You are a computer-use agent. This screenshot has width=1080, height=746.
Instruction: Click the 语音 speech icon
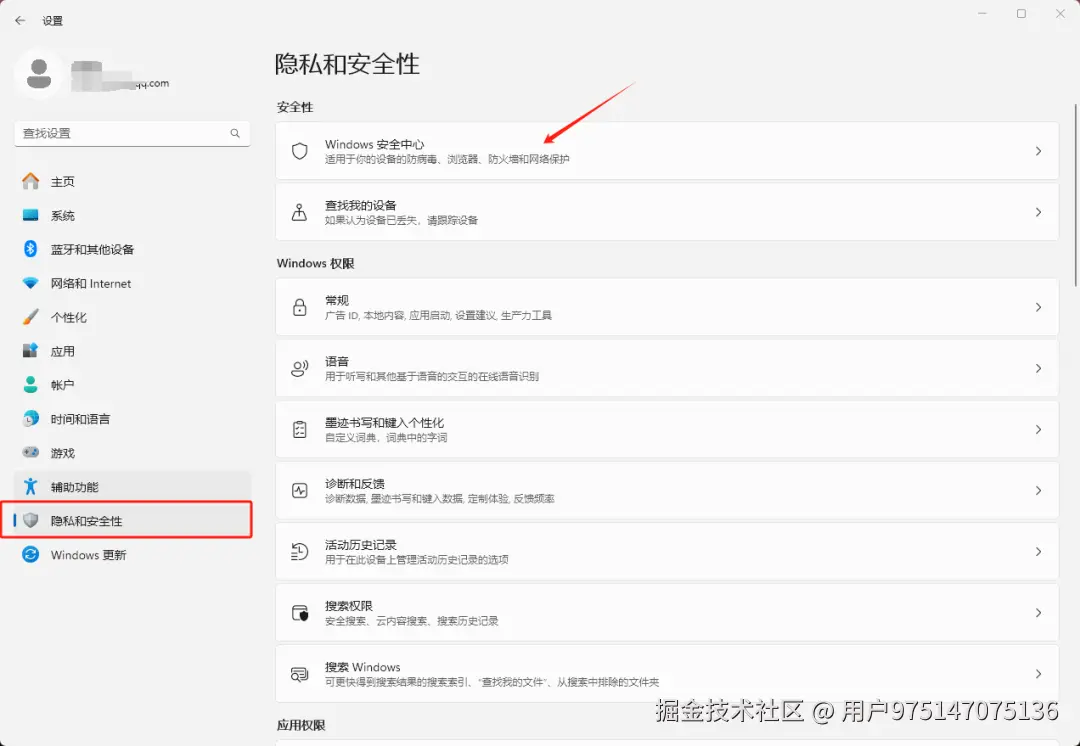pyautogui.click(x=300, y=368)
